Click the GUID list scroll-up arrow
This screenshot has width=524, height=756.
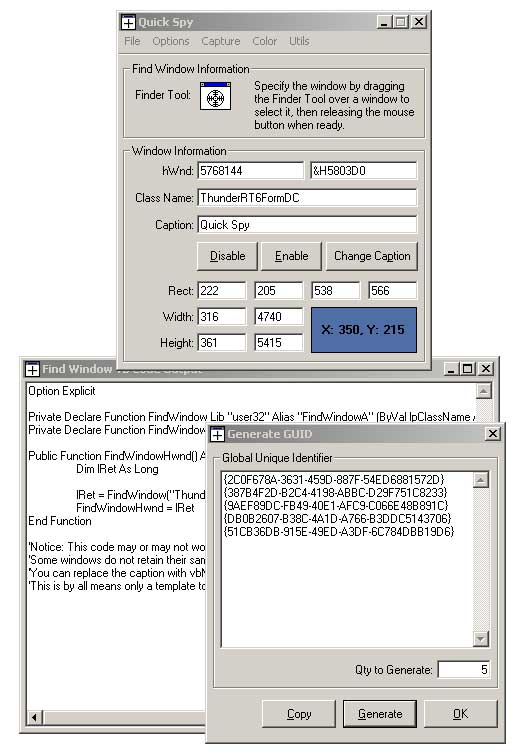481,480
